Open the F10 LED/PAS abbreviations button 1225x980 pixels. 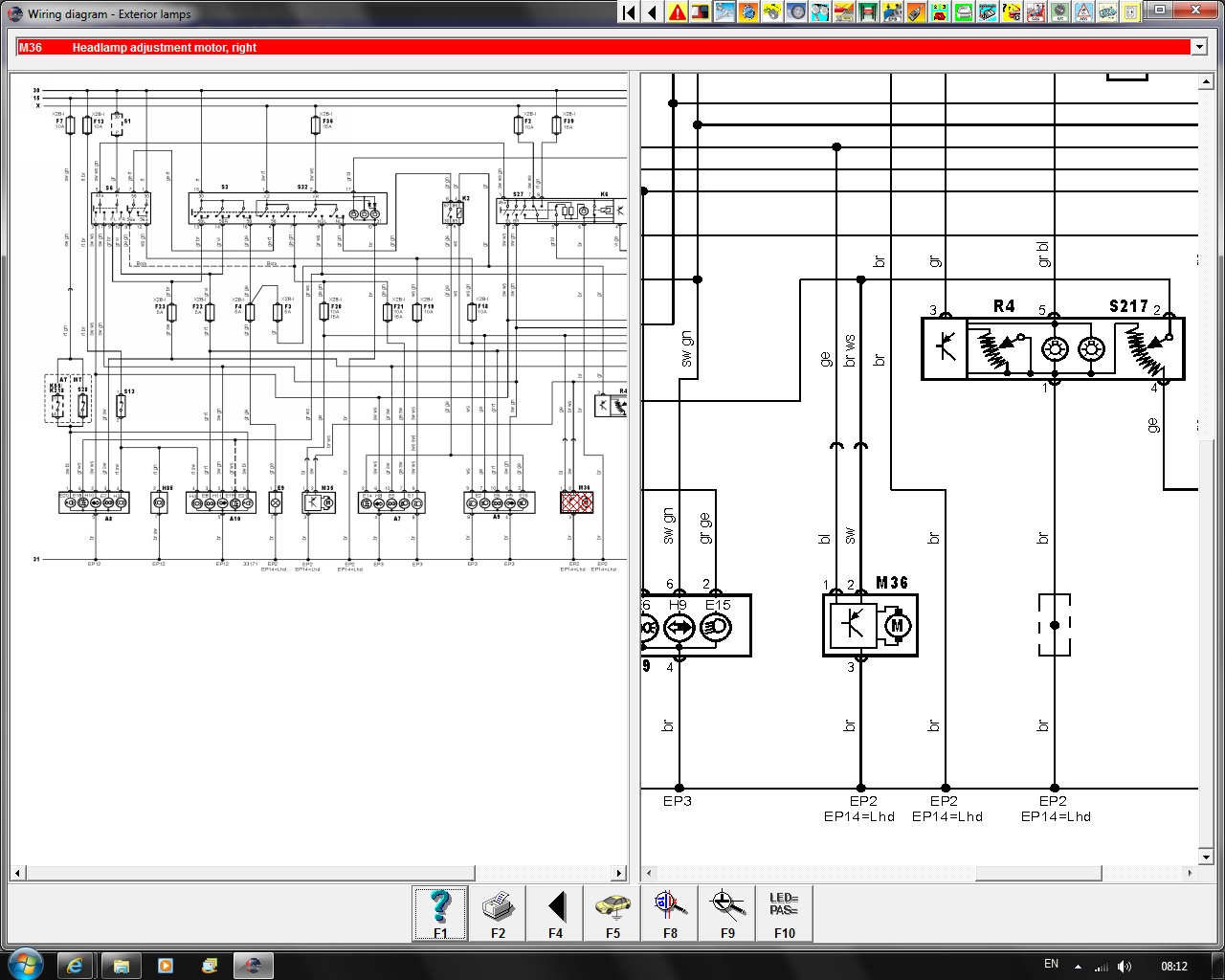[x=784, y=913]
